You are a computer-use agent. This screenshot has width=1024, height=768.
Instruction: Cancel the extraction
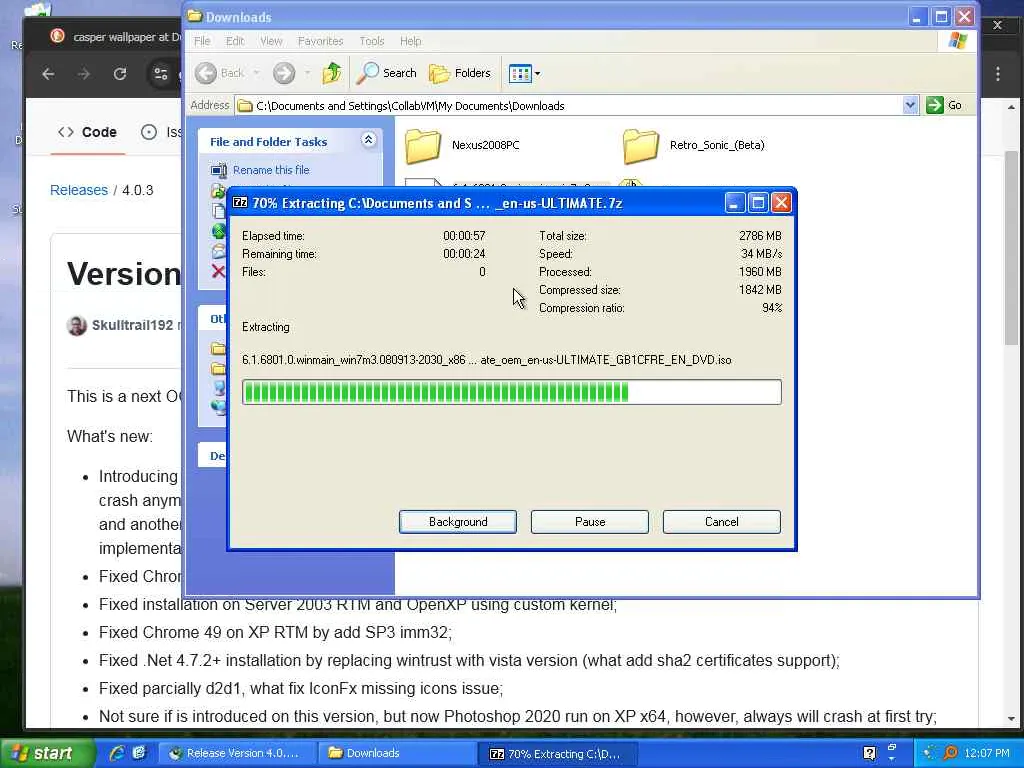[722, 522]
